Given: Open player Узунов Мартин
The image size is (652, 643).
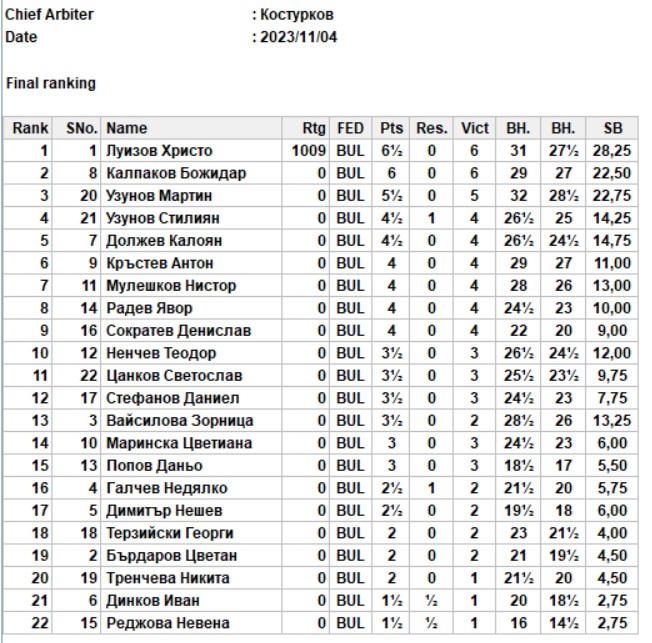Looking at the screenshot, I should tap(156, 196).
